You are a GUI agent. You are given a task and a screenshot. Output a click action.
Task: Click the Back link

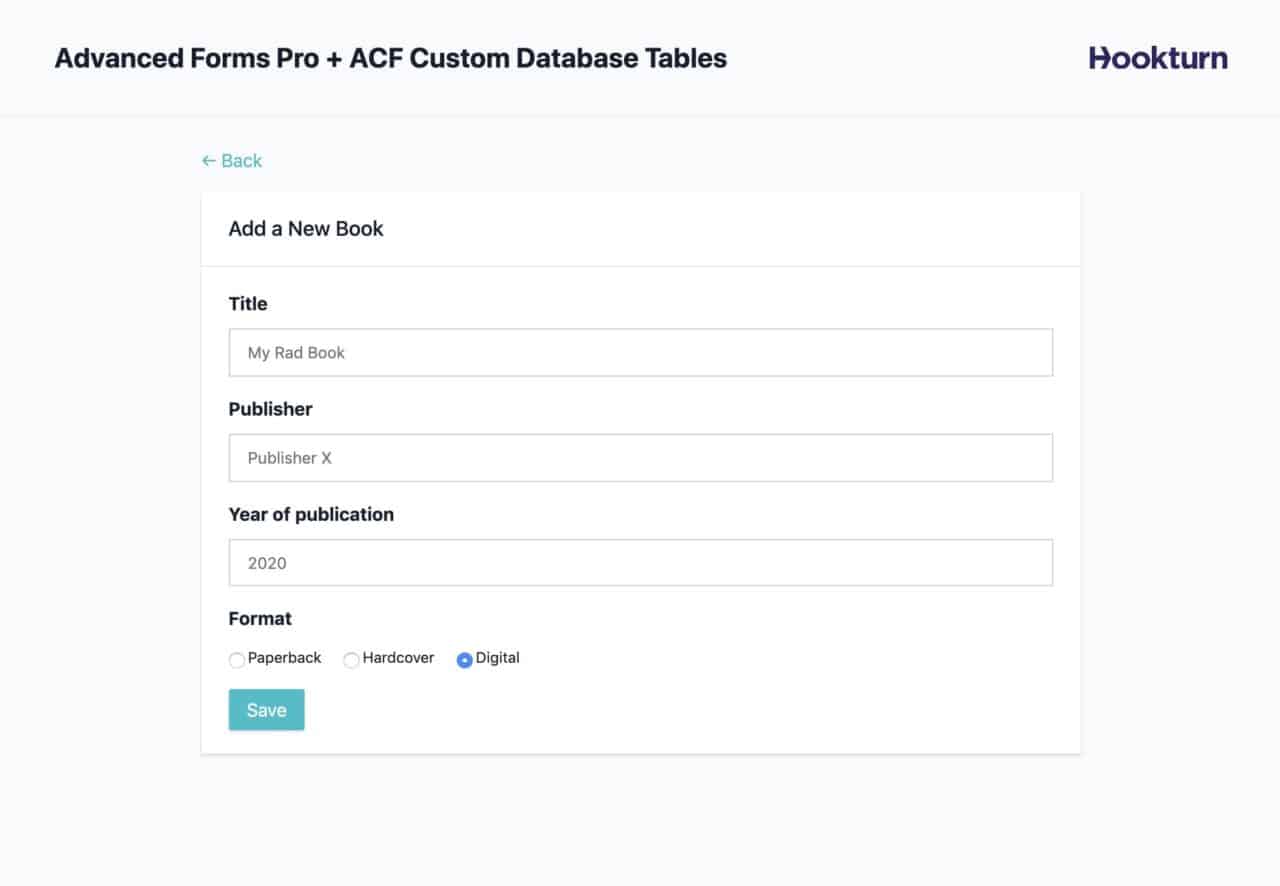[x=238, y=160]
